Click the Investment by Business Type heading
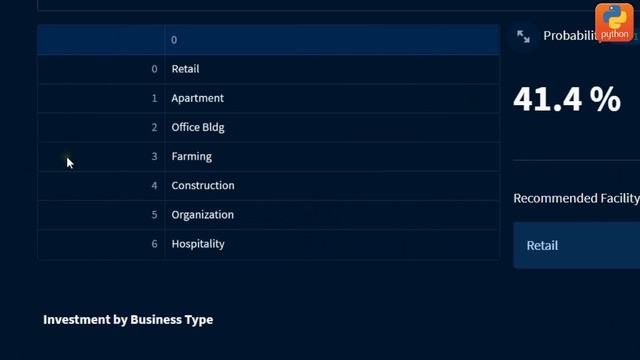The height and width of the screenshot is (360, 640). [128, 320]
